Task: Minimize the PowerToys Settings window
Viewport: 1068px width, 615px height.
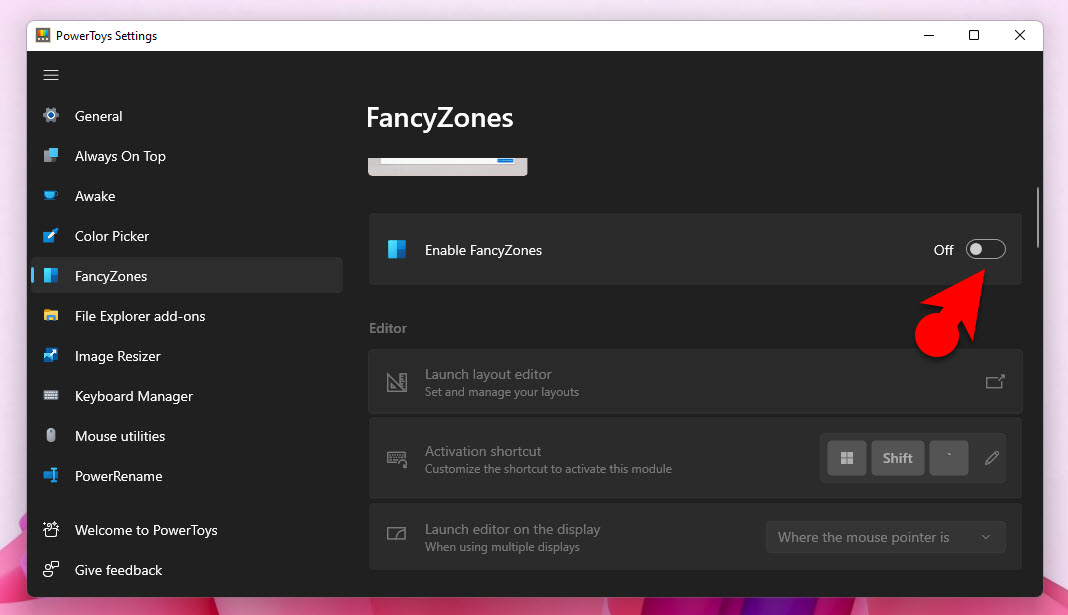Action: (x=929, y=35)
